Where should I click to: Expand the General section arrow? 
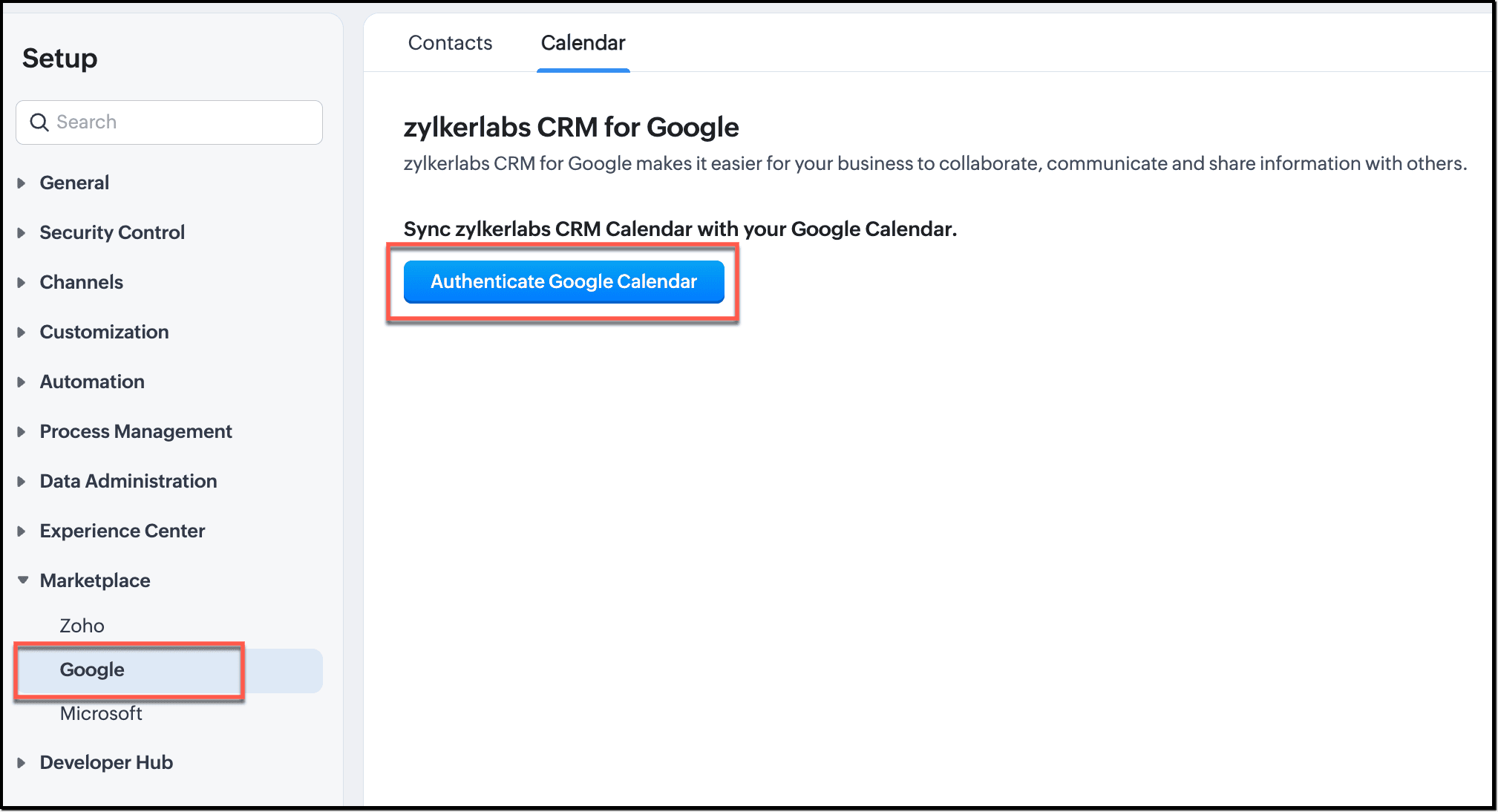[22, 183]
